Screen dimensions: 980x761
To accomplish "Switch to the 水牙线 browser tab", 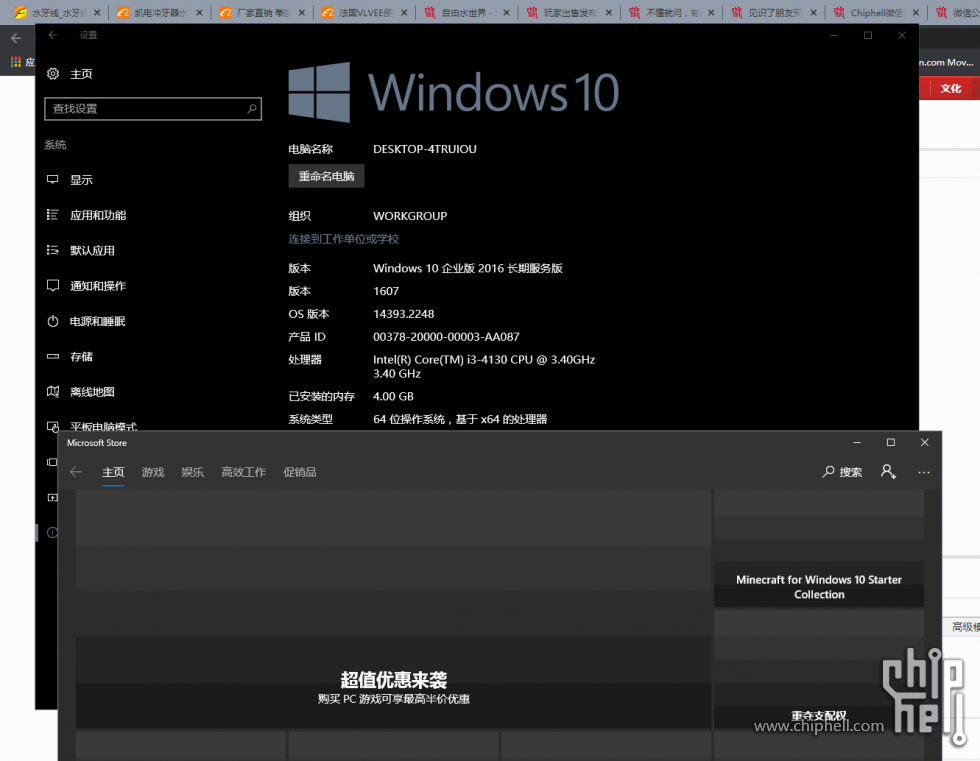I will pos(58,12).
